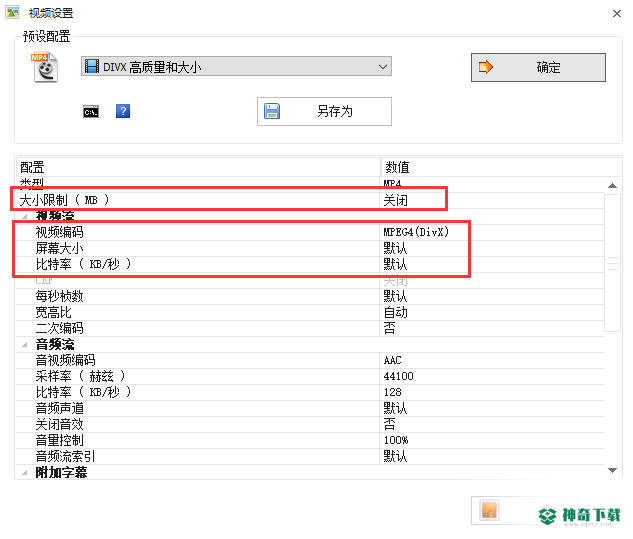This screenshot has width=633, height=539.
Task: Open the DIVX 高质量和大小 preset dropdown
Action: (x=236, y=67)
